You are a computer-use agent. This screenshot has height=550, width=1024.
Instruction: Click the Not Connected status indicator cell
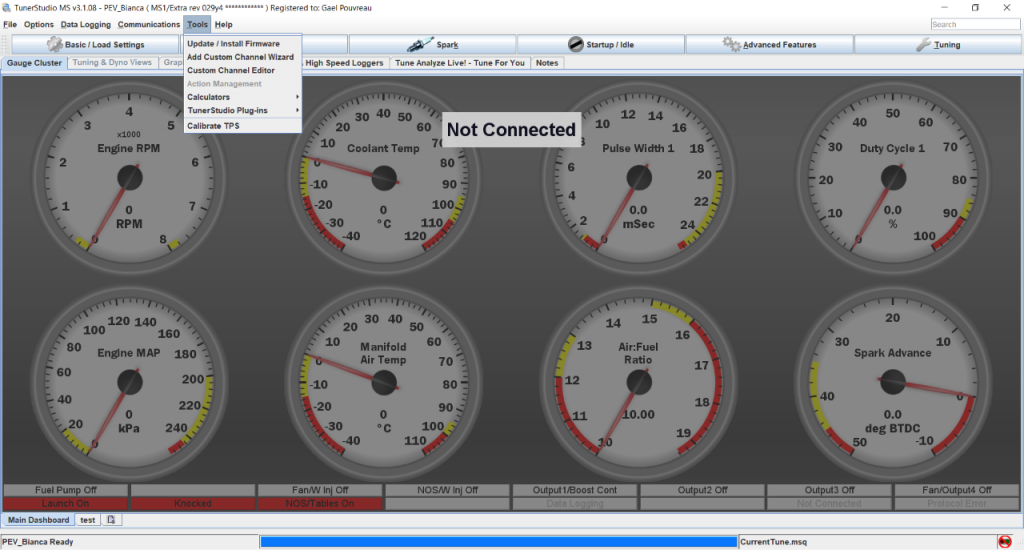(x=829, y=504)
